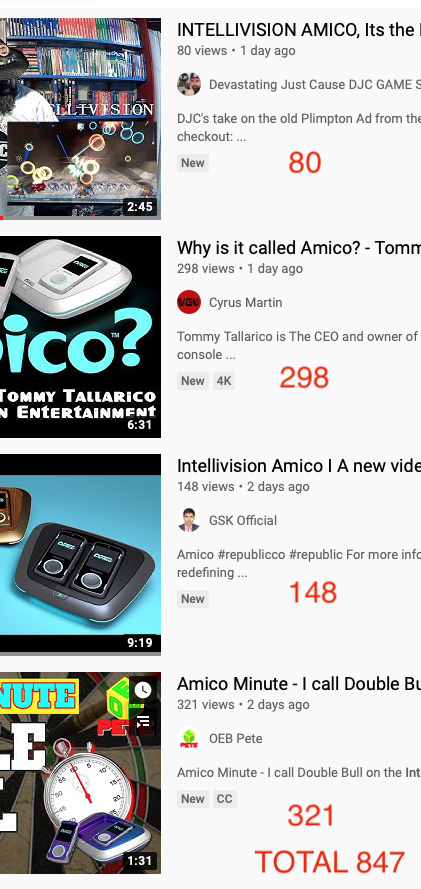Screen dimensions: 421x889
Task: Open Cyrus Martin's VGV channel avatar
Action: pyautogui.click(x=189, y=302)
